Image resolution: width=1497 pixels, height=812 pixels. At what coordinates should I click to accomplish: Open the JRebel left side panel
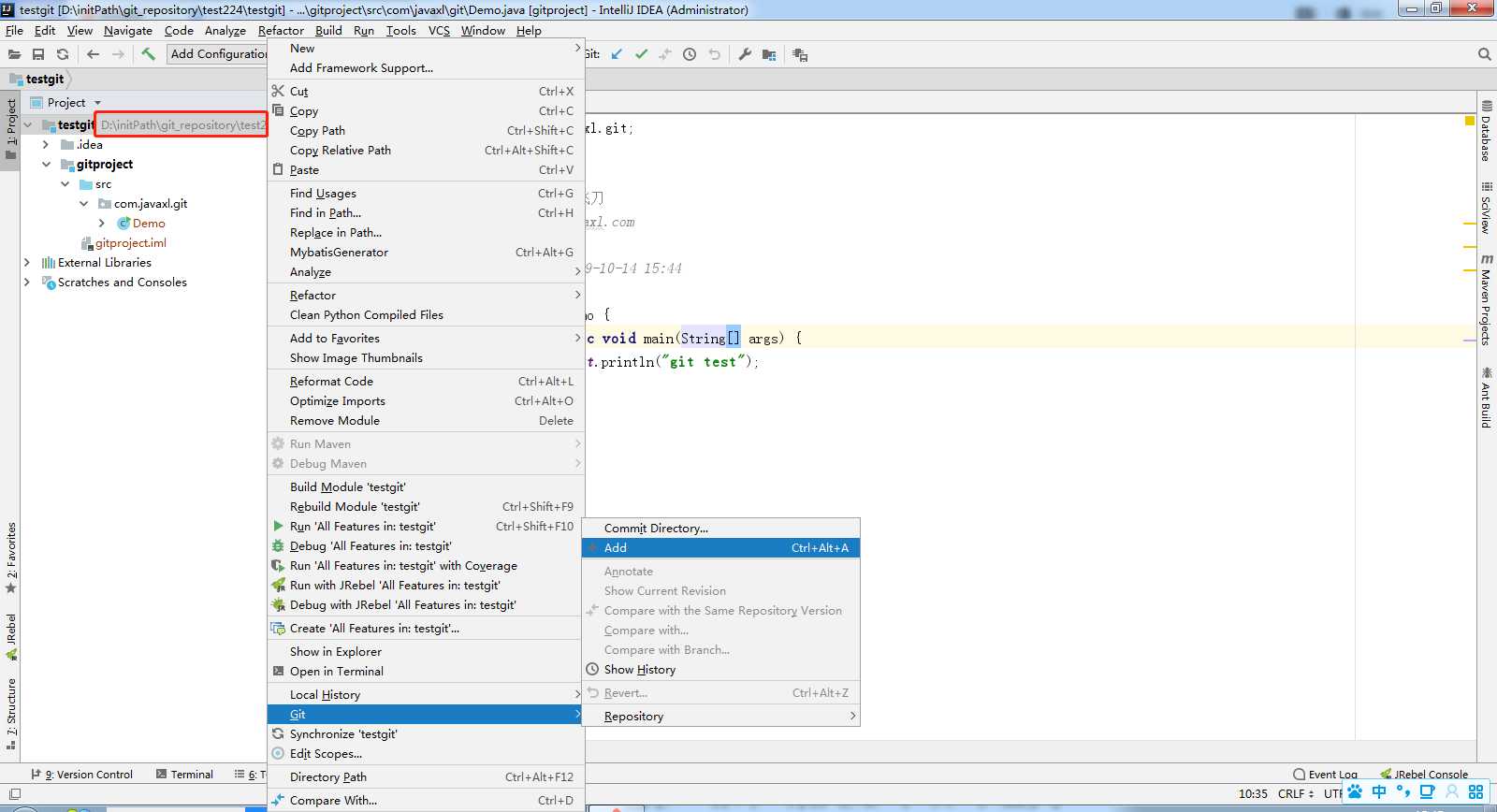pos(11,636)
